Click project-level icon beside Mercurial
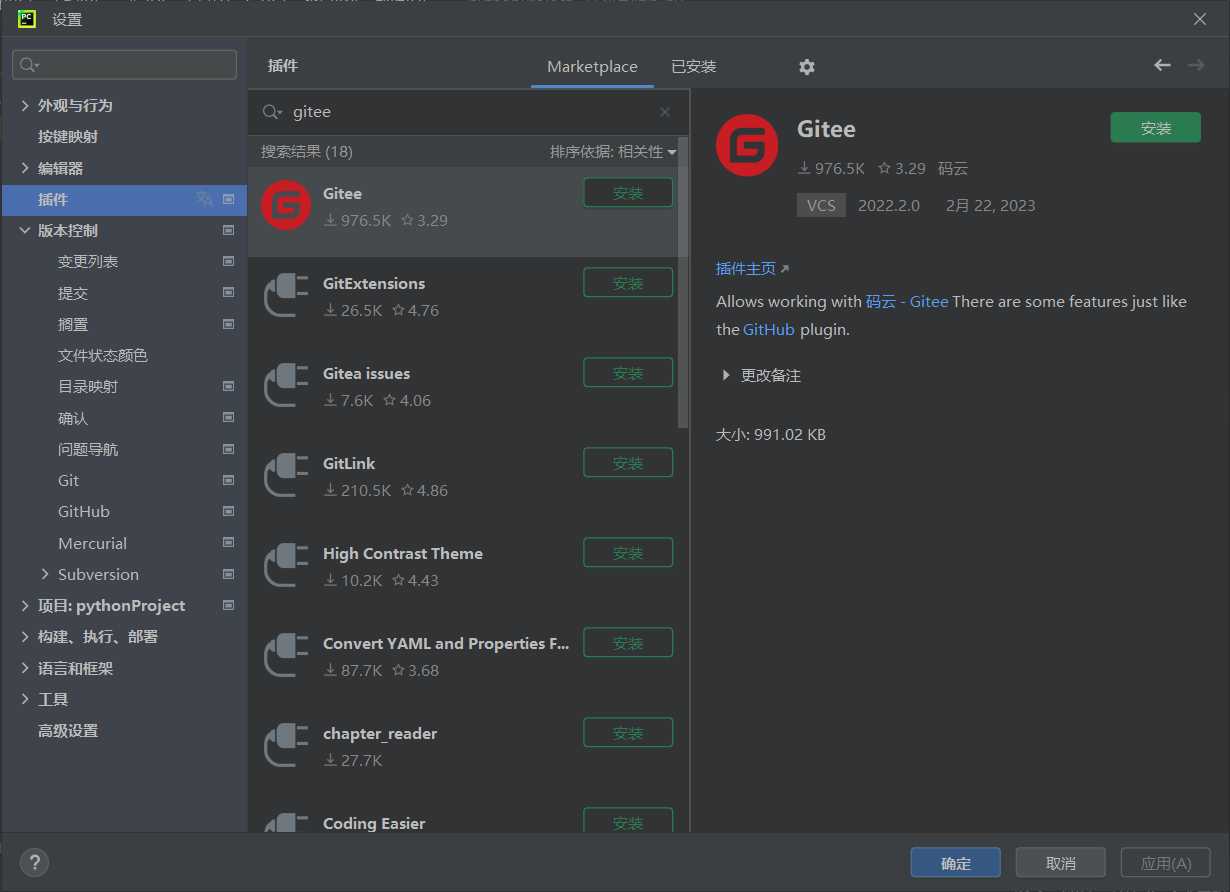Screen dimensions: 1230x892 [228, 543]
